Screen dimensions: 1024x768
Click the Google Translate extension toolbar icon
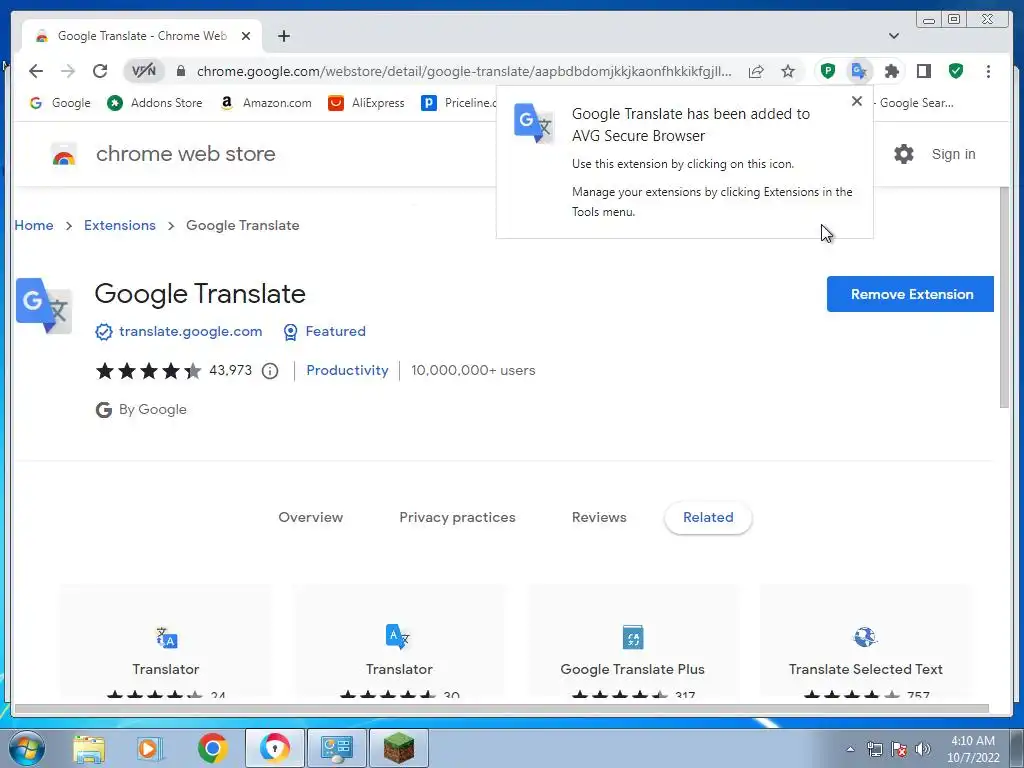tap(859, 71)
